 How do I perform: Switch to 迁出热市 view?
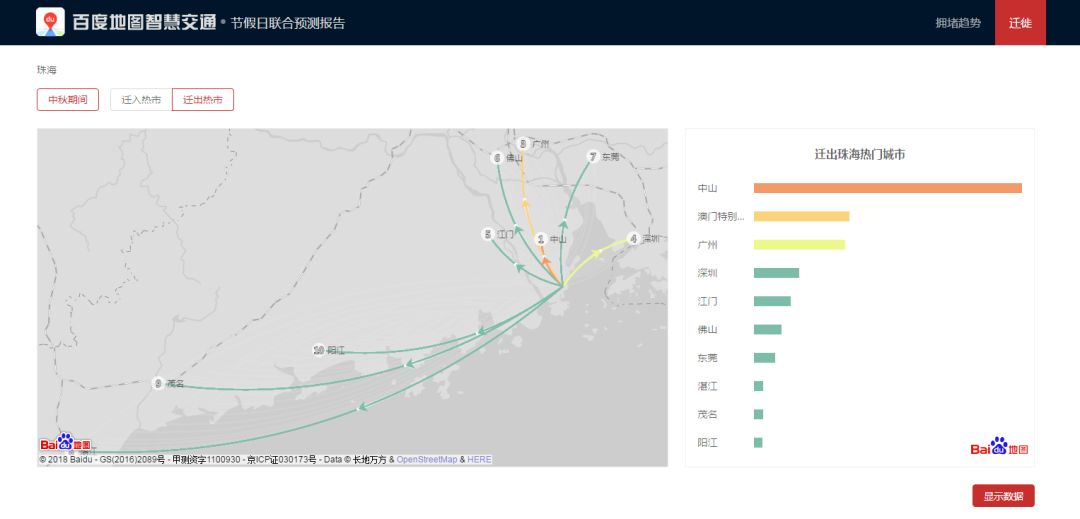click(202, 100)
